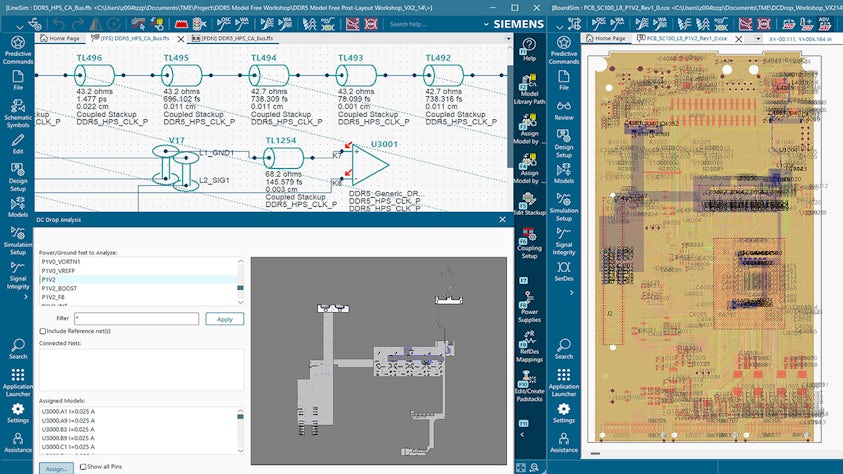Open Design Setup in LineSim sidebar

[18, 177]
